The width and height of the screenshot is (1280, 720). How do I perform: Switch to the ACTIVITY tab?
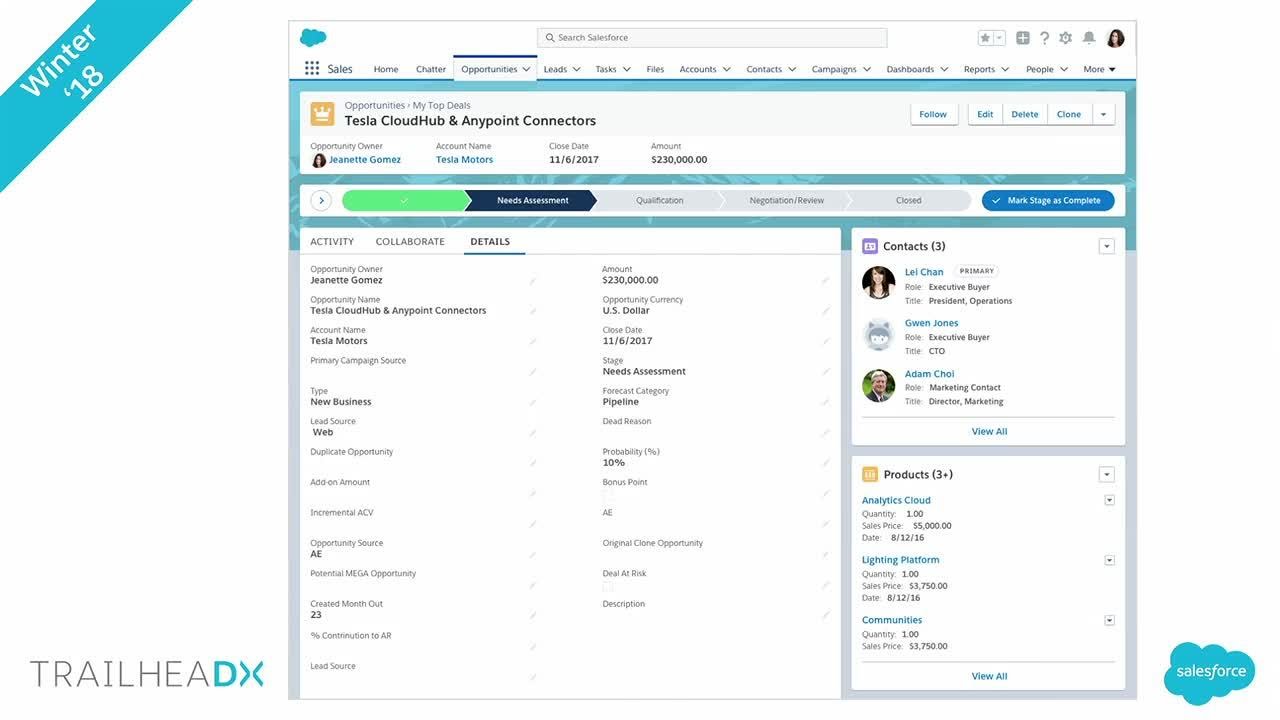[332, 241]
